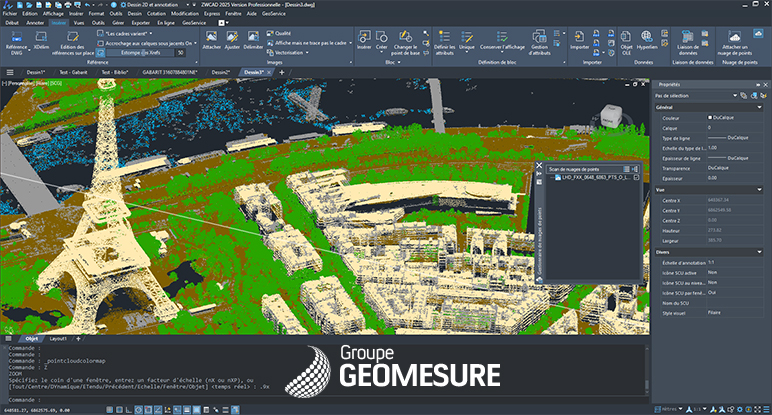Viewport: 772px width, 415px height.
Task: Click the Qualité image icon
Action: coord(270,33)
